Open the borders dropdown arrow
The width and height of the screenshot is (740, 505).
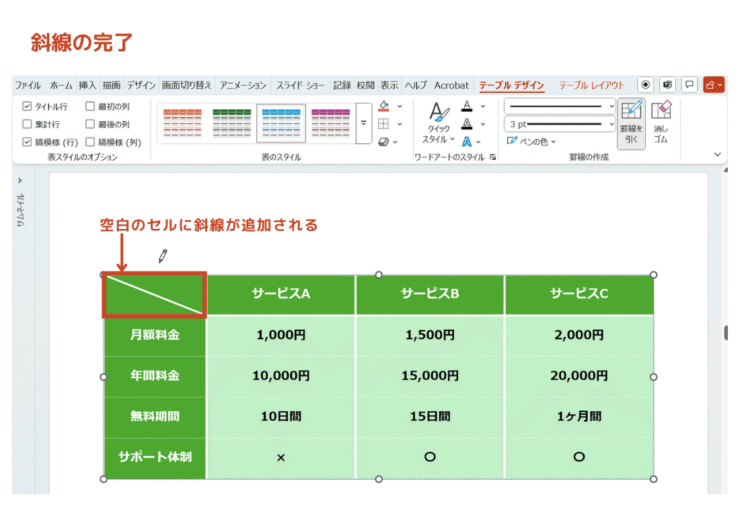pyautogui.click(x=400, y=124)
